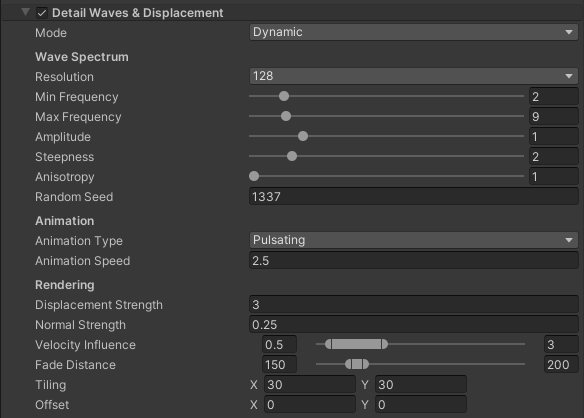
Task: Click the Min Frequency slider handle
Action: point(284,96)
